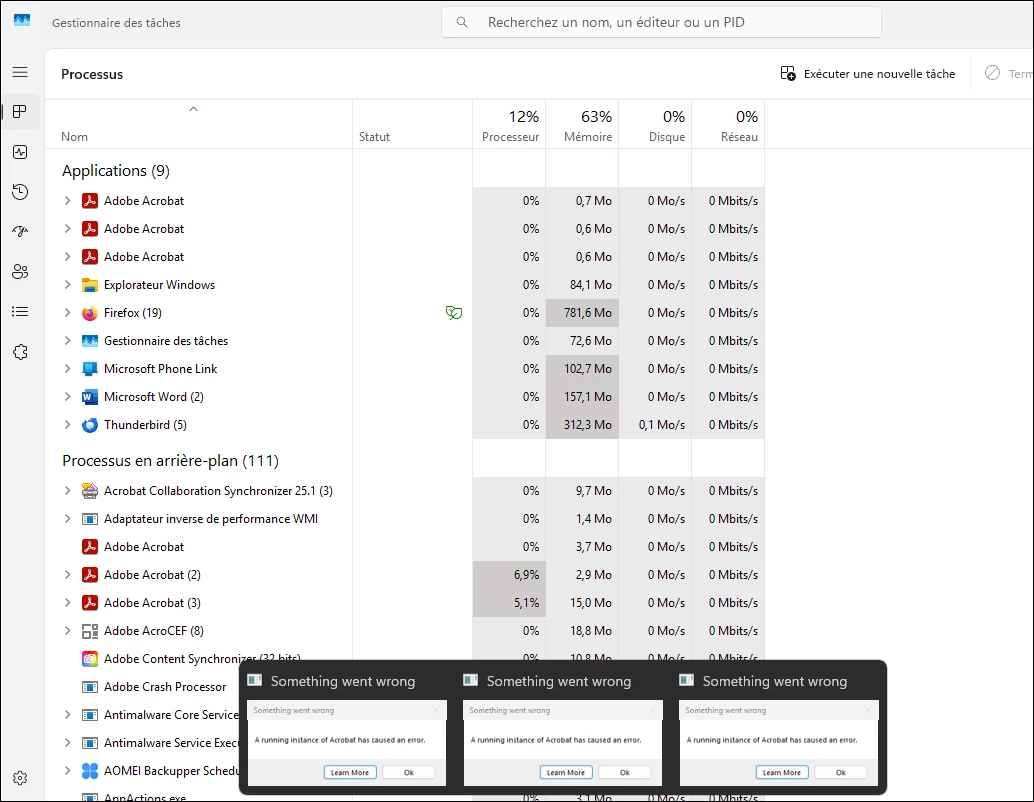Expand the Adobe AcroCEF (8) group
This screenshot has width=1034, height=802.
[x=67, y=631]
